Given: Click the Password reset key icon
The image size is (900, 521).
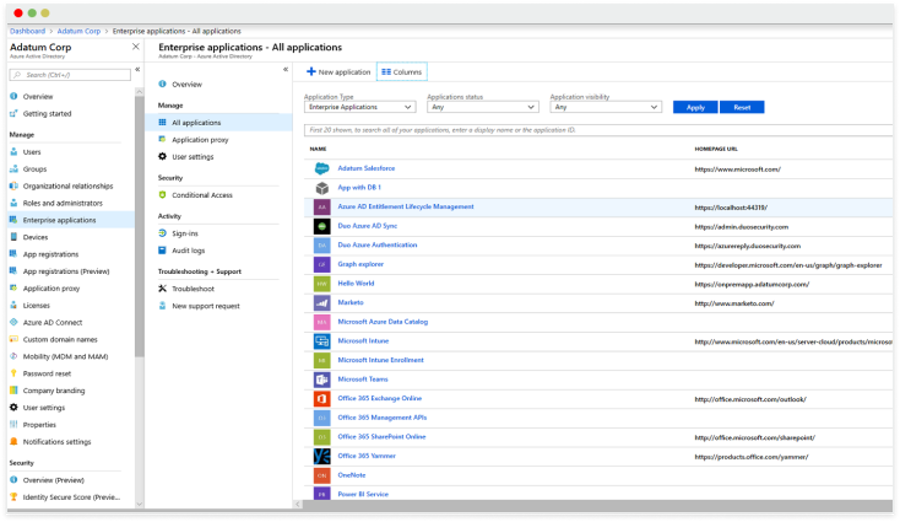Looking at the screenshot, I should pos(14,374).
